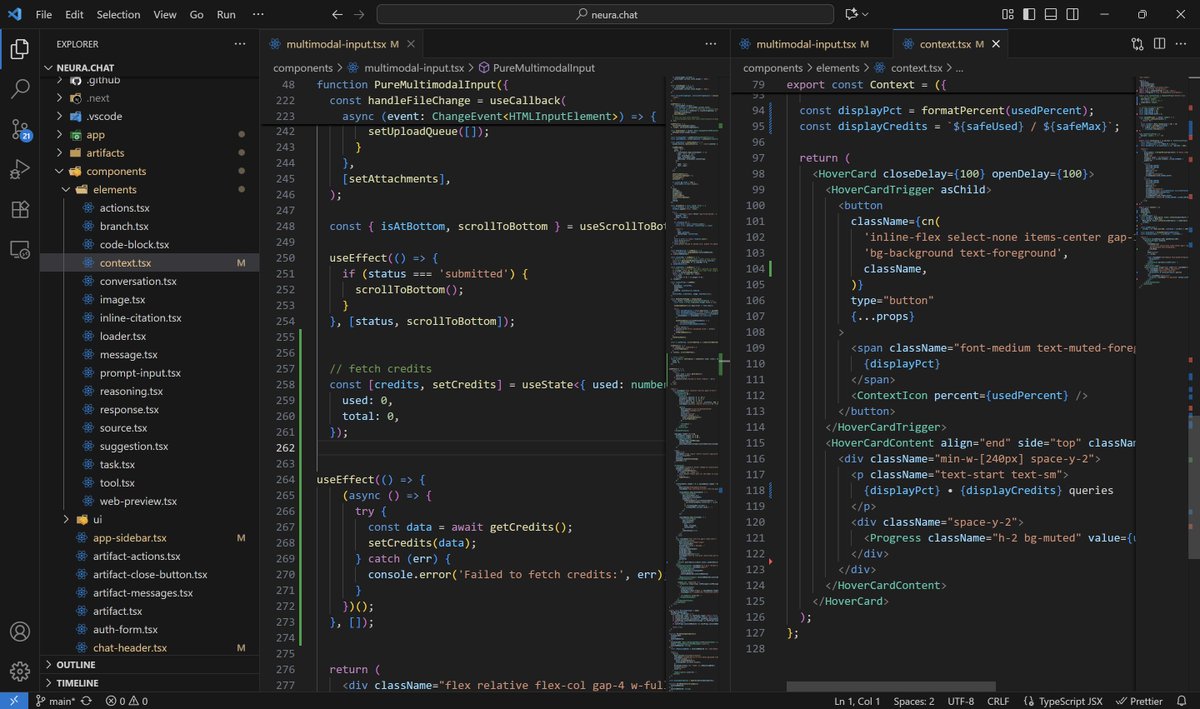Open Source Control view with 21 badge
The height and width of the screenshot is (709, 1200).
20,129
